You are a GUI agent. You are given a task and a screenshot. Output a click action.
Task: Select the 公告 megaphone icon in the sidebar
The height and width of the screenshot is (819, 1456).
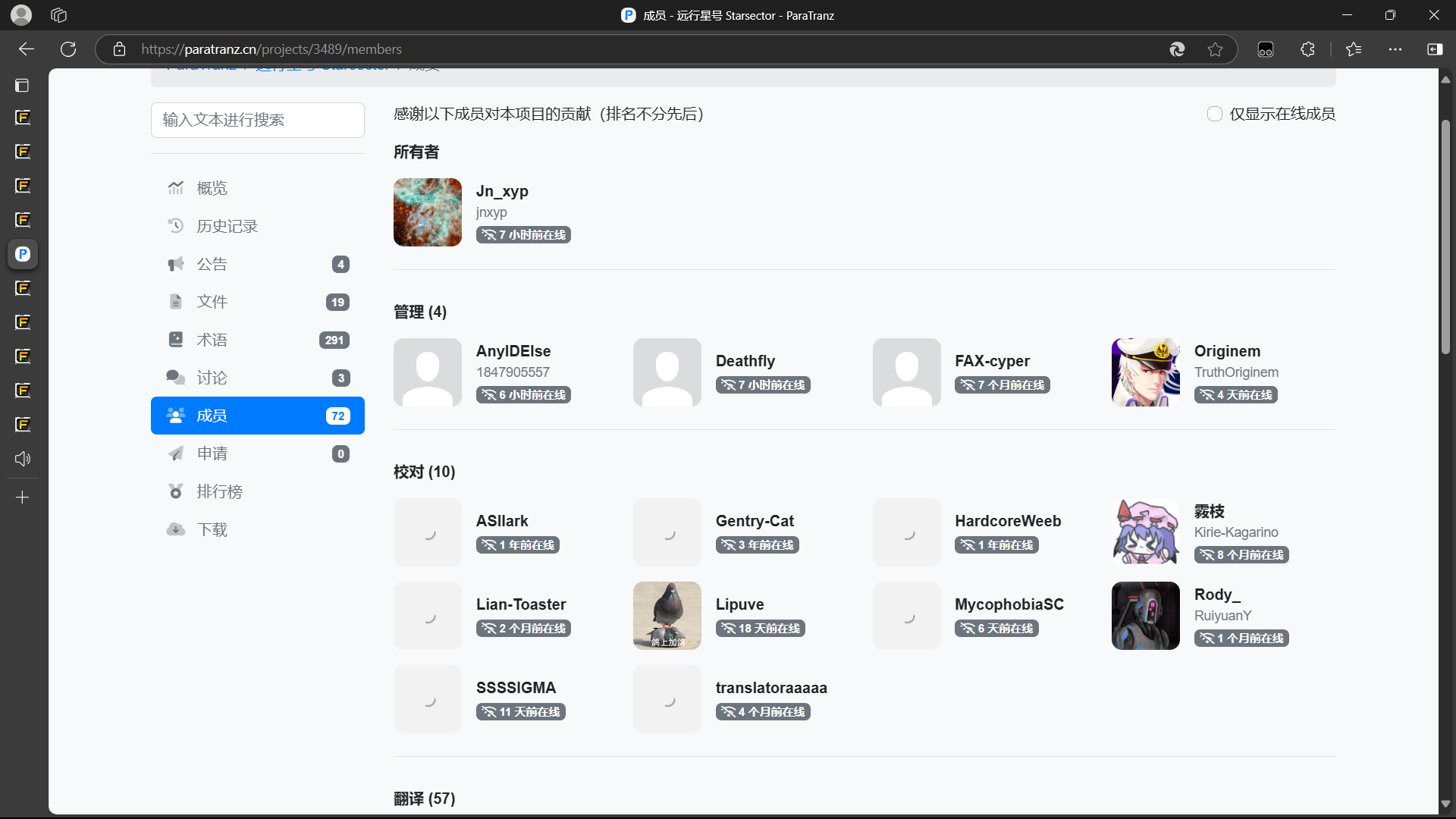[x=176, y=263]
